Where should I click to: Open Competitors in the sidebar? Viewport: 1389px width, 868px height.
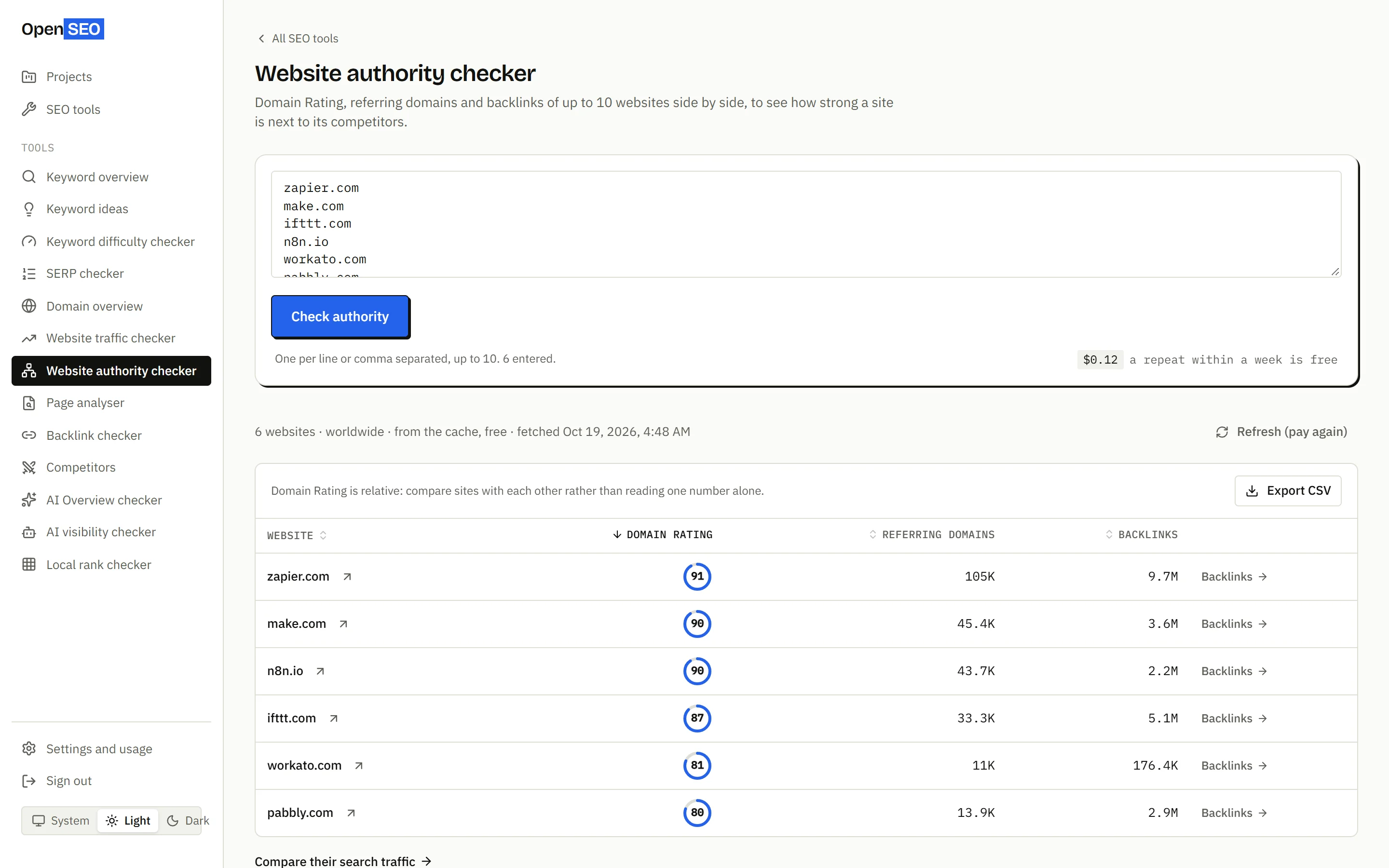111,467
